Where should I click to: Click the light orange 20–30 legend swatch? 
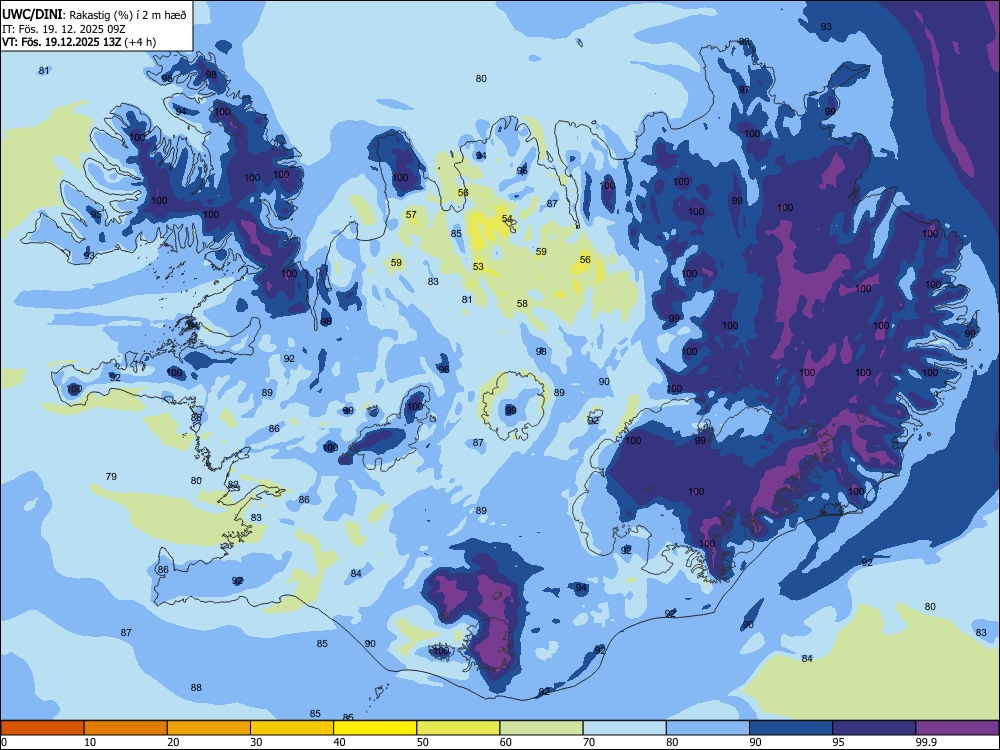(209, 728)
